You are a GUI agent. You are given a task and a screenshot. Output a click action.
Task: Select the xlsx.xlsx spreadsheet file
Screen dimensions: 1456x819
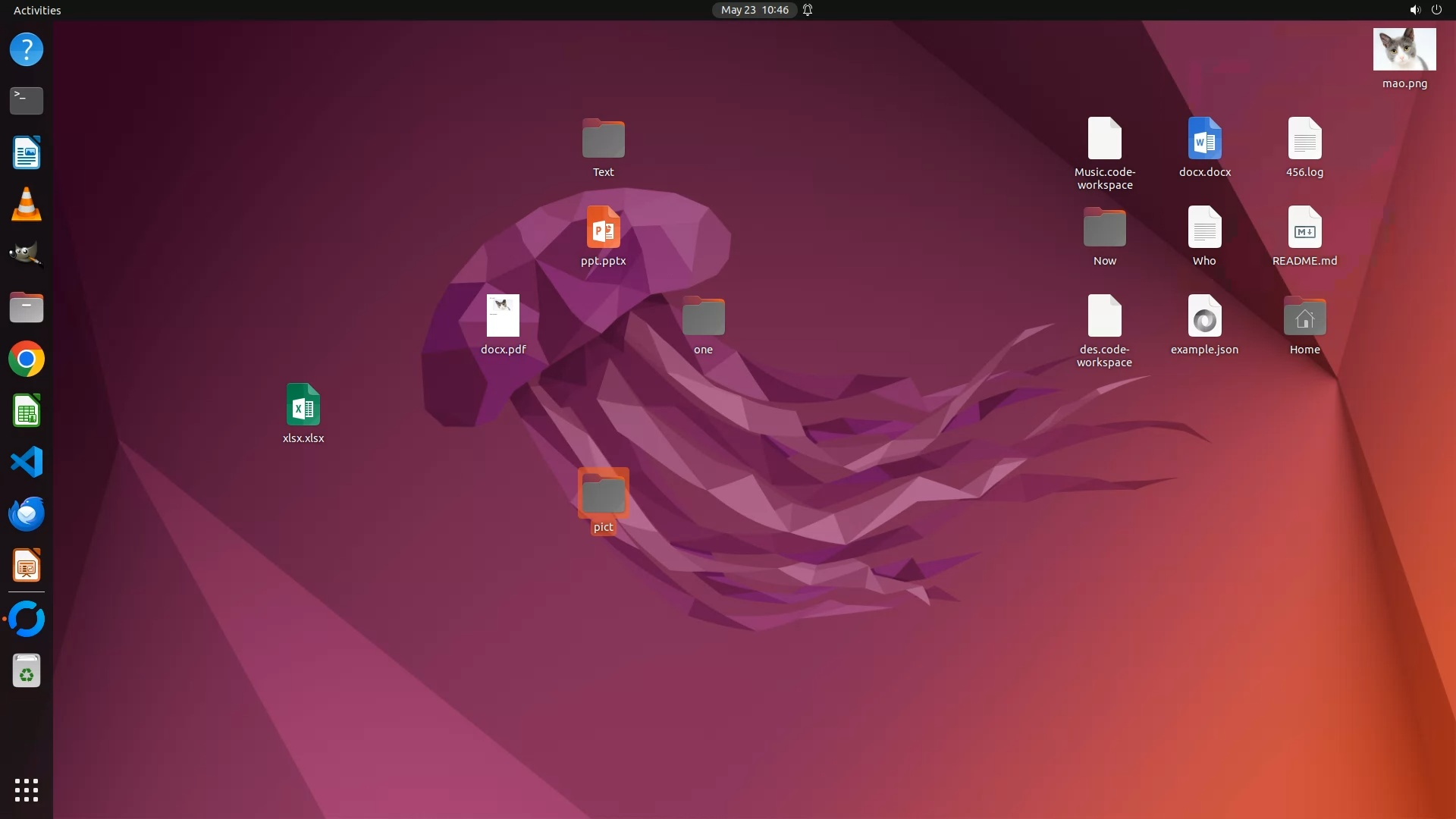303,405
